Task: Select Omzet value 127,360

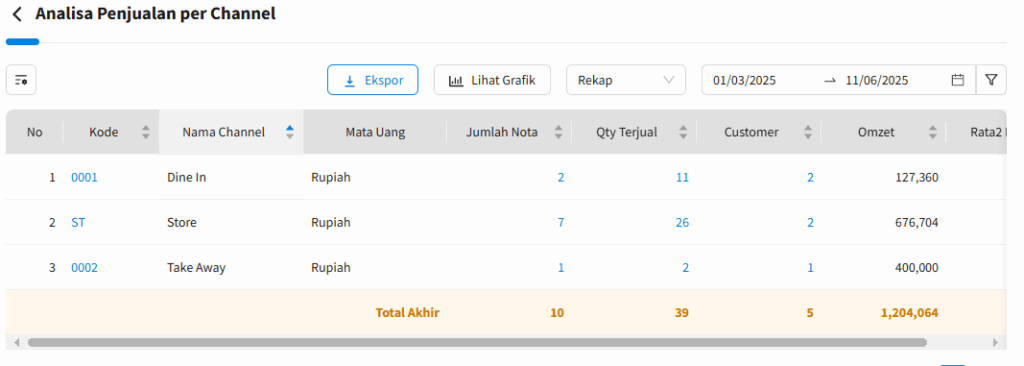Action: (917, 177)
